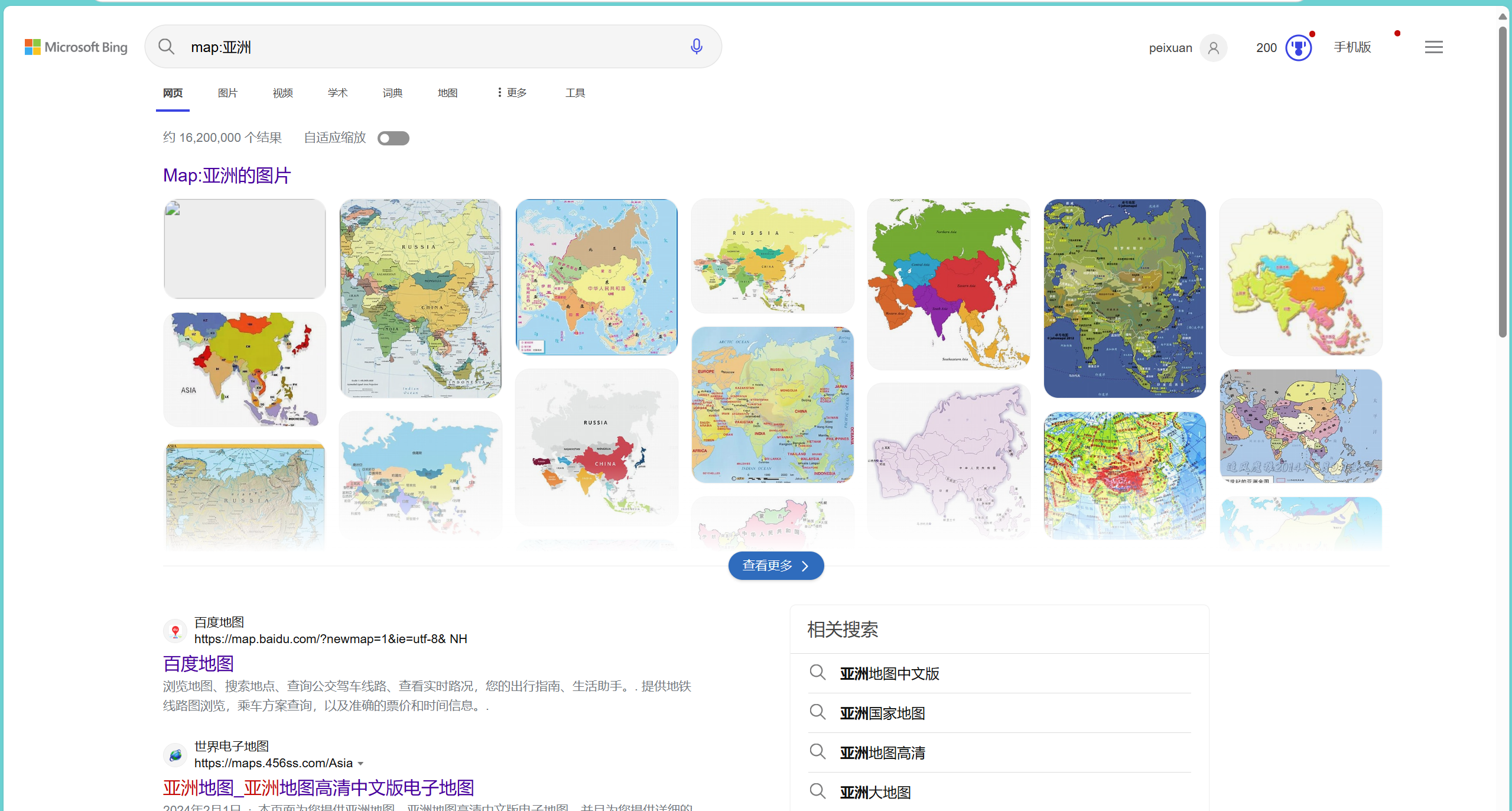
Task: Switch to the 网页 tab
Action: point(173,93)
